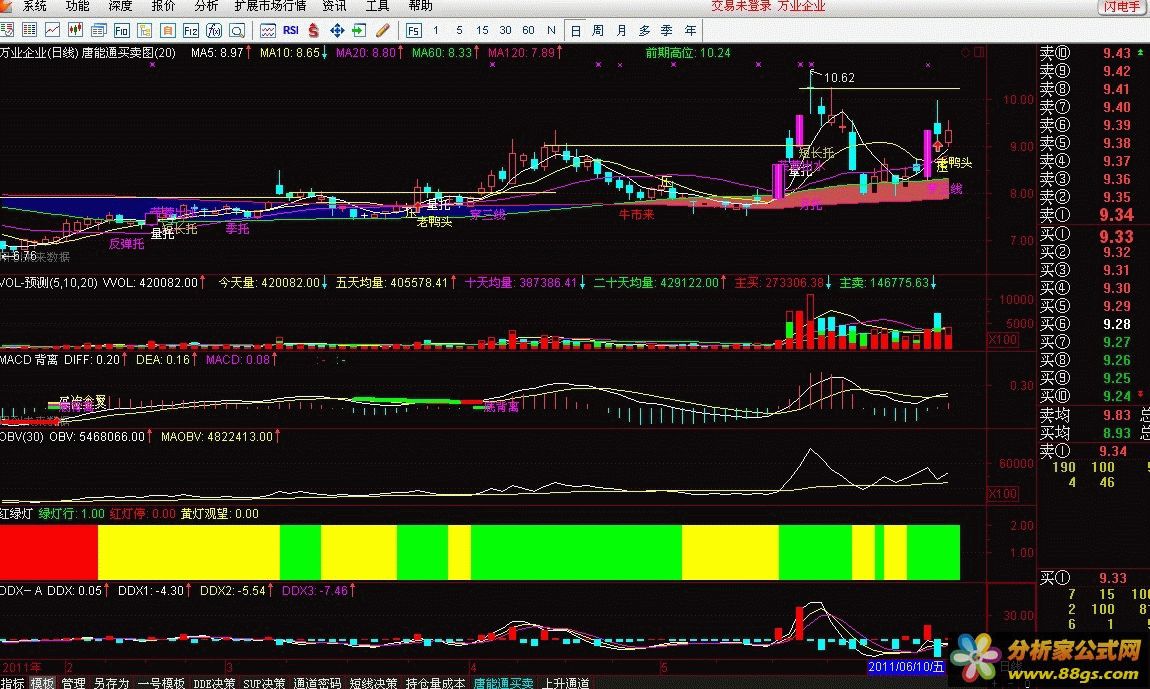This screenshot has height=689, width=1150.
Task: Click the 10.62 high price label
Action: tap(839, 78)
